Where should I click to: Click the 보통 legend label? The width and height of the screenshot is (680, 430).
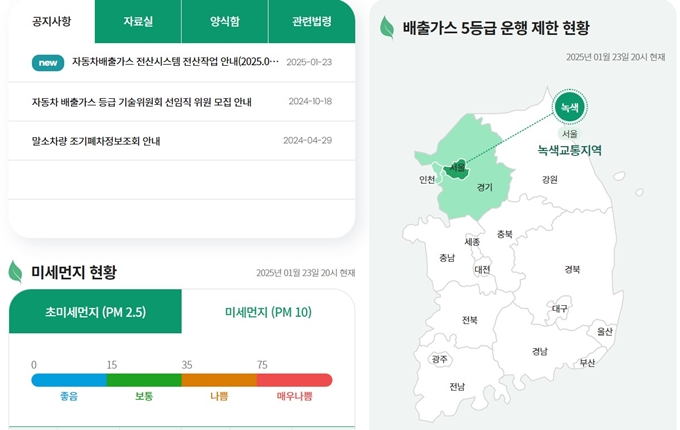click(x=144, y=396)
